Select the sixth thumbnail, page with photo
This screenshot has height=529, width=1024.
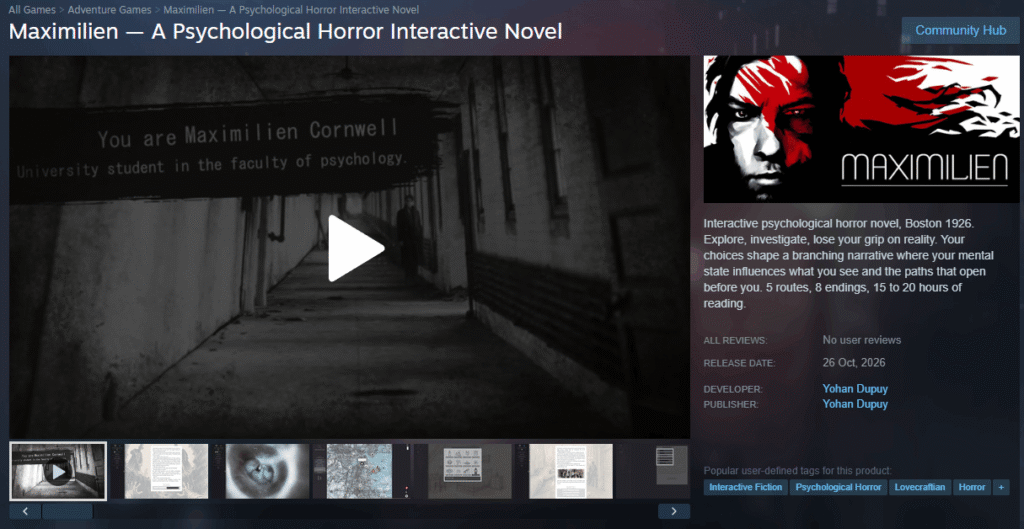coord(565,471)
